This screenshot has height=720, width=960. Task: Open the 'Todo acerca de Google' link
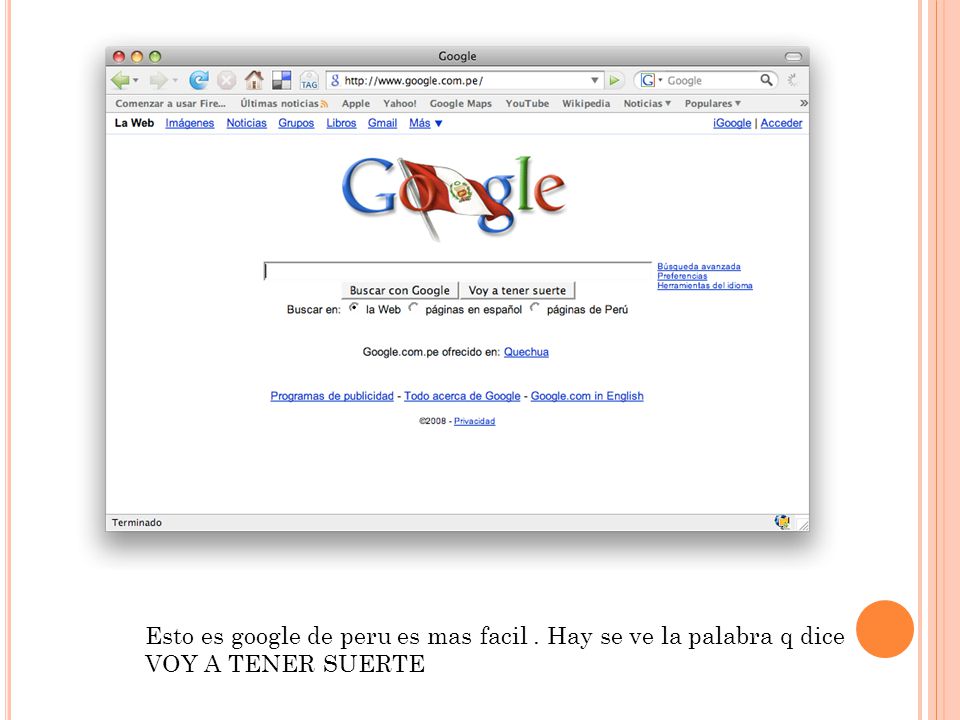pyautogui.click(x=462, y=396)
